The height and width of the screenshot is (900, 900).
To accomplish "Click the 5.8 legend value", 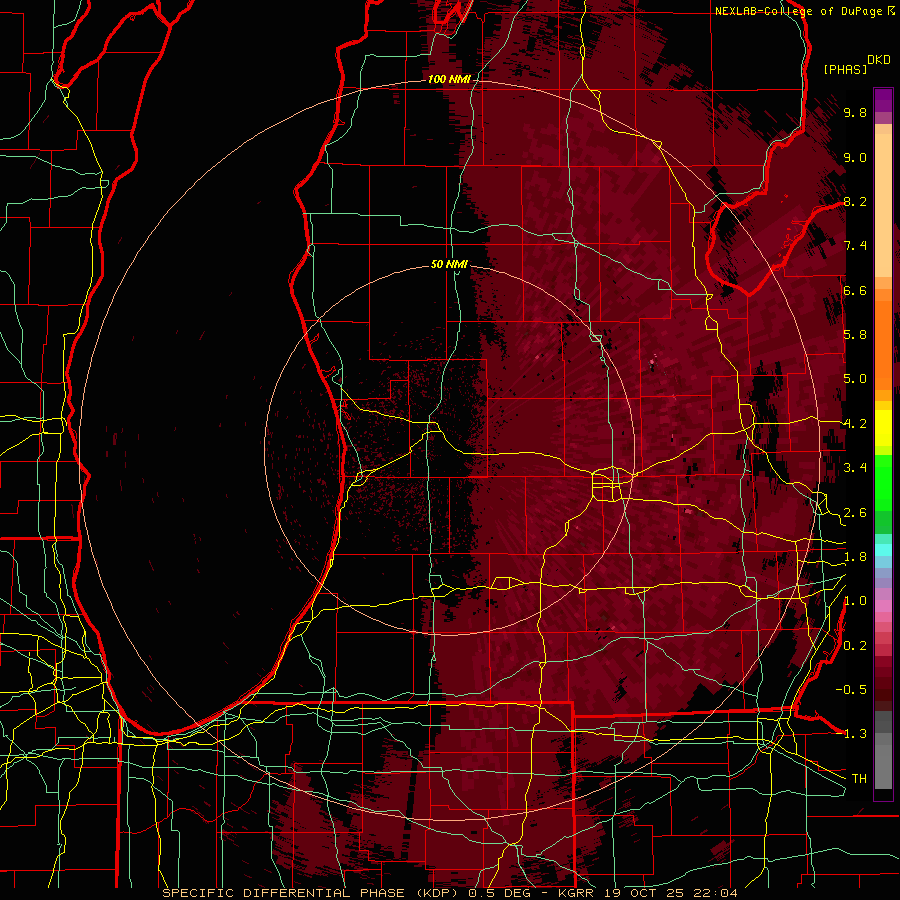I will click(855, 335).
